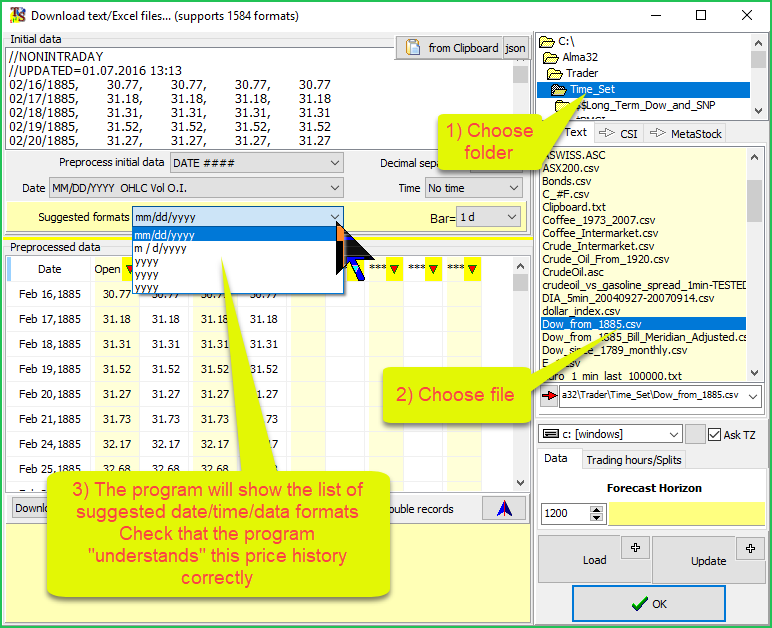
Task: Toggle the Ask TZ checkbox
Action: [714, 434]
